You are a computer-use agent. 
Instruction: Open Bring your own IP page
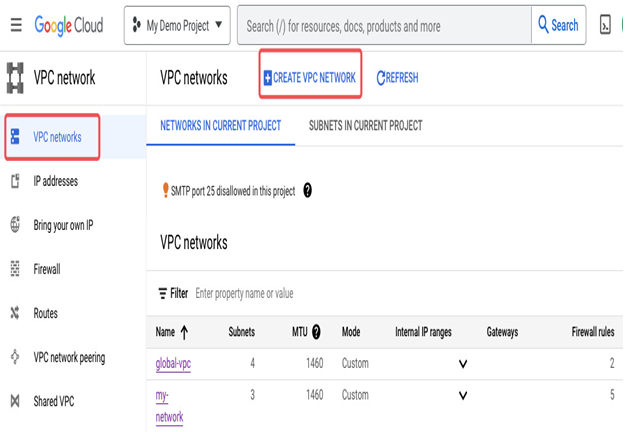tap(63, 225)
